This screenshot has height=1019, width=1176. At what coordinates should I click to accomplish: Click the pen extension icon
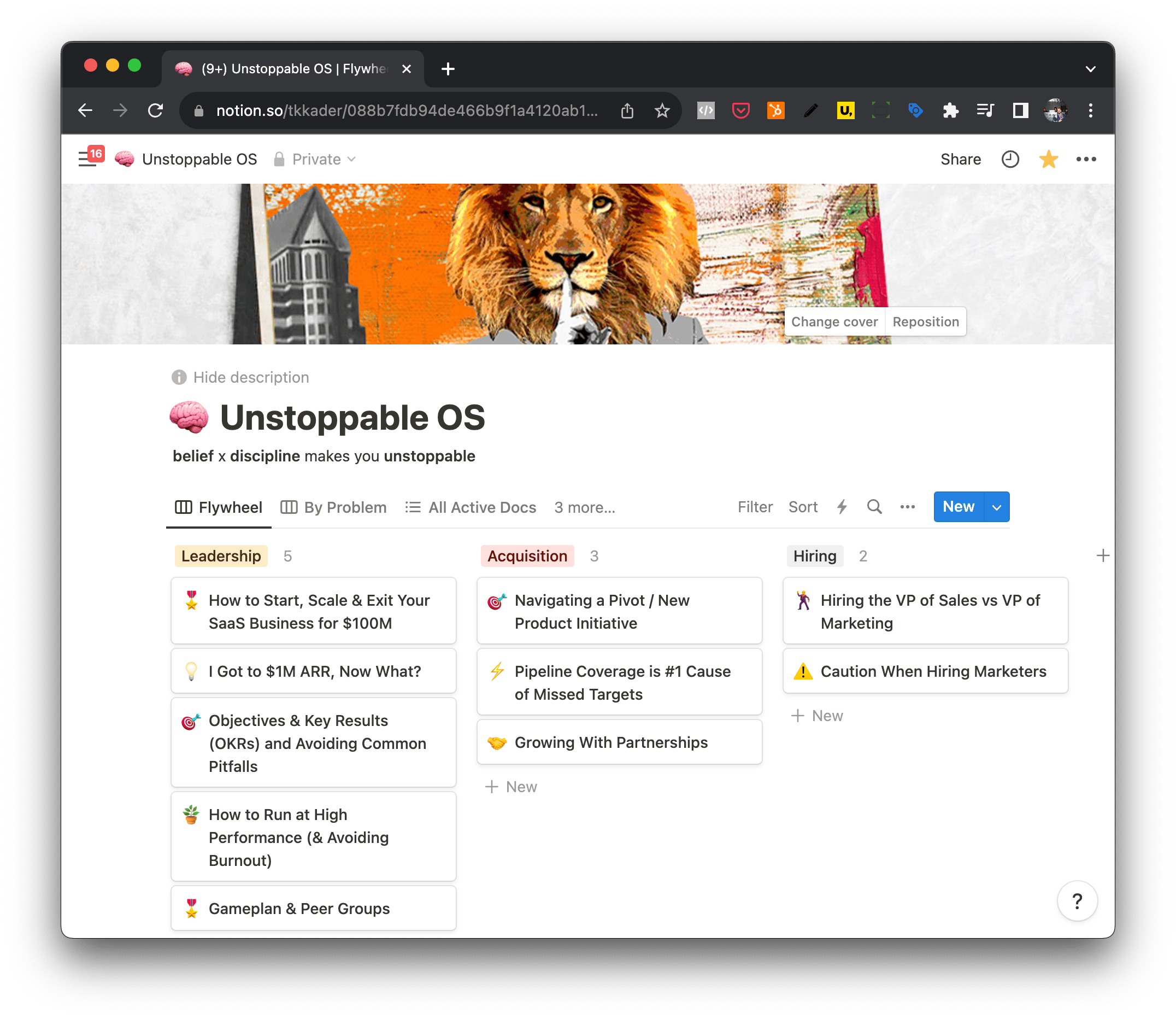(810, 110)
